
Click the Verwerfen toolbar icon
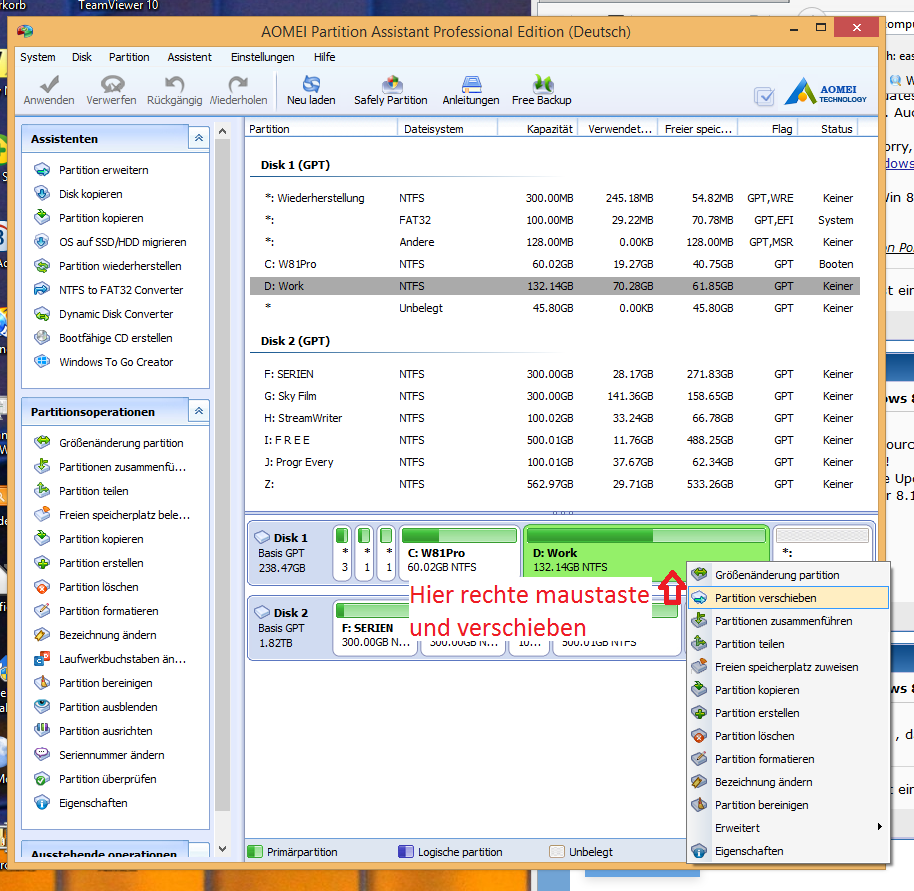(x=112, y=85)
